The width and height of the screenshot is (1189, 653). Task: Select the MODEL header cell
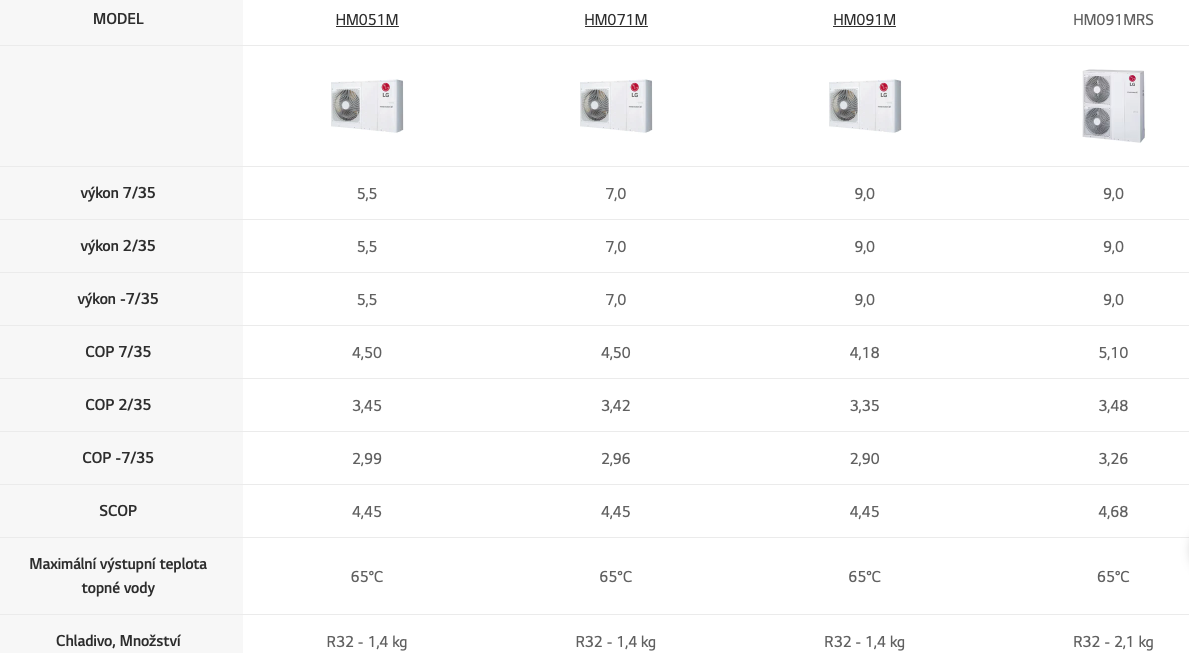[118, 19]
